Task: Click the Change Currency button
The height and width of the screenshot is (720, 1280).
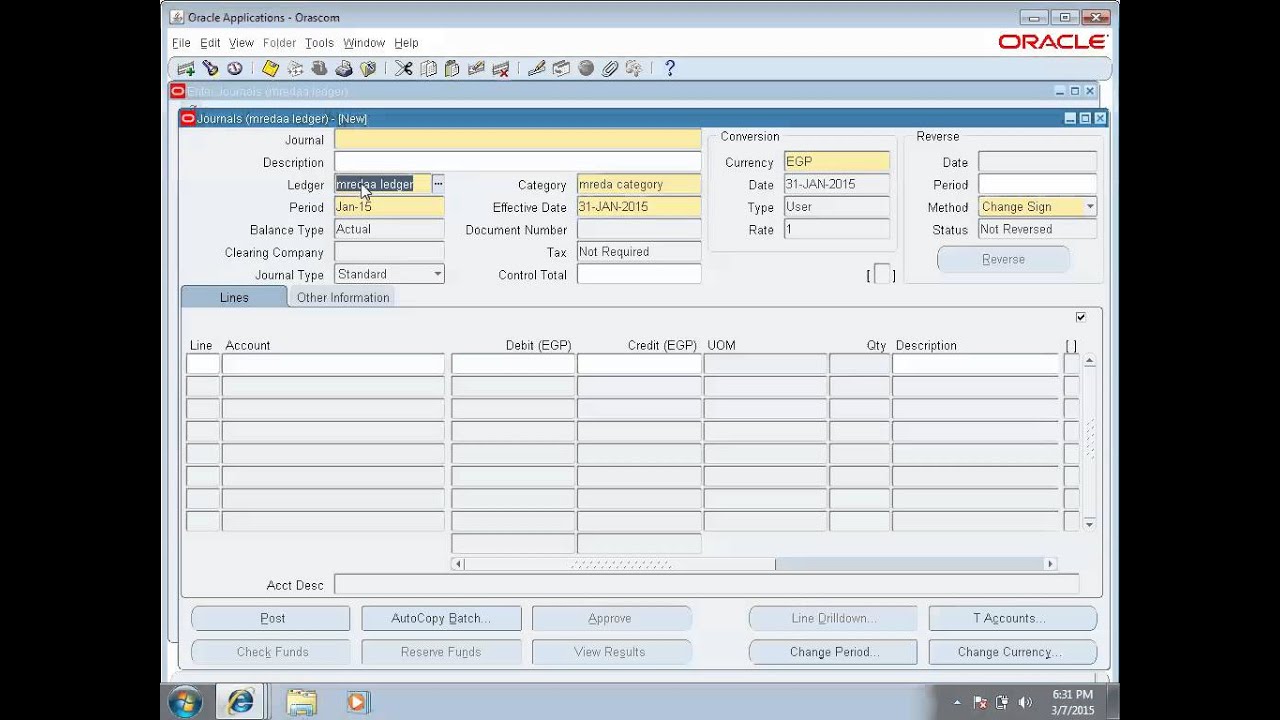Action: 1012,652
